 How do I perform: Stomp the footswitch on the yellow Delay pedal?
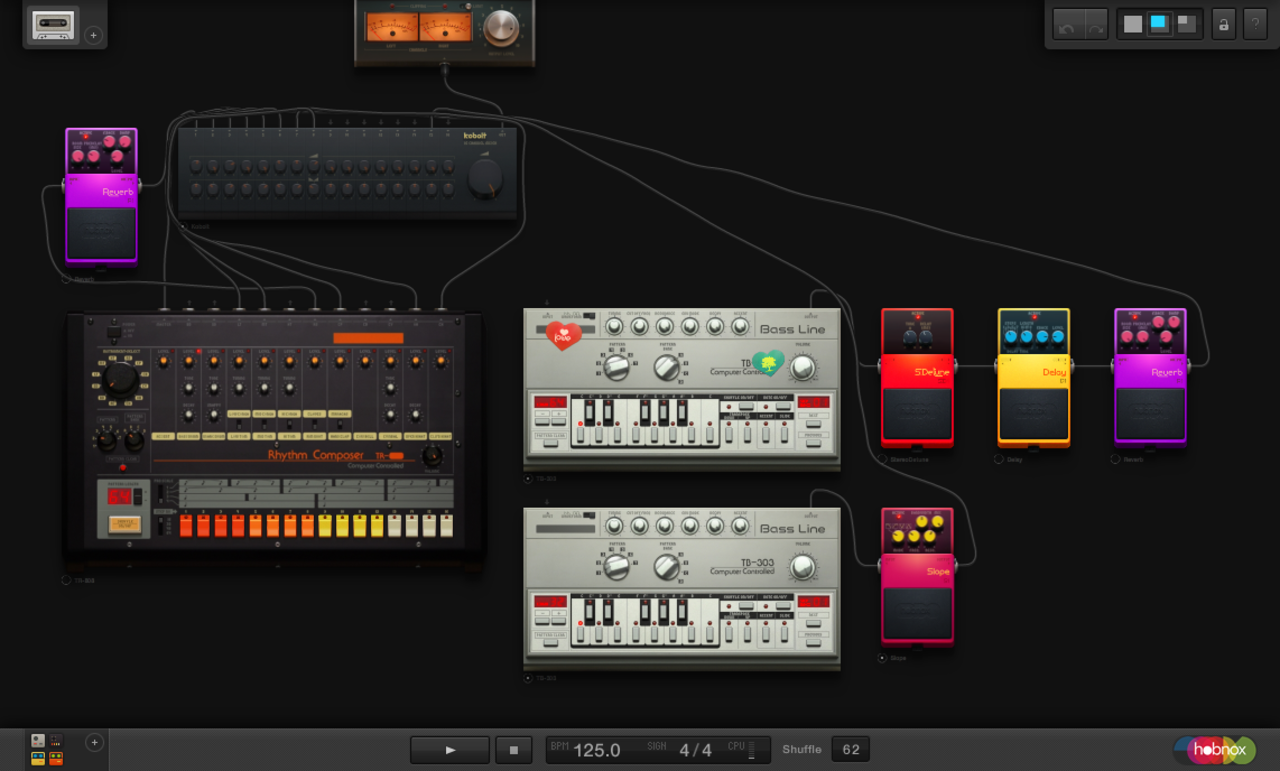1033,413
